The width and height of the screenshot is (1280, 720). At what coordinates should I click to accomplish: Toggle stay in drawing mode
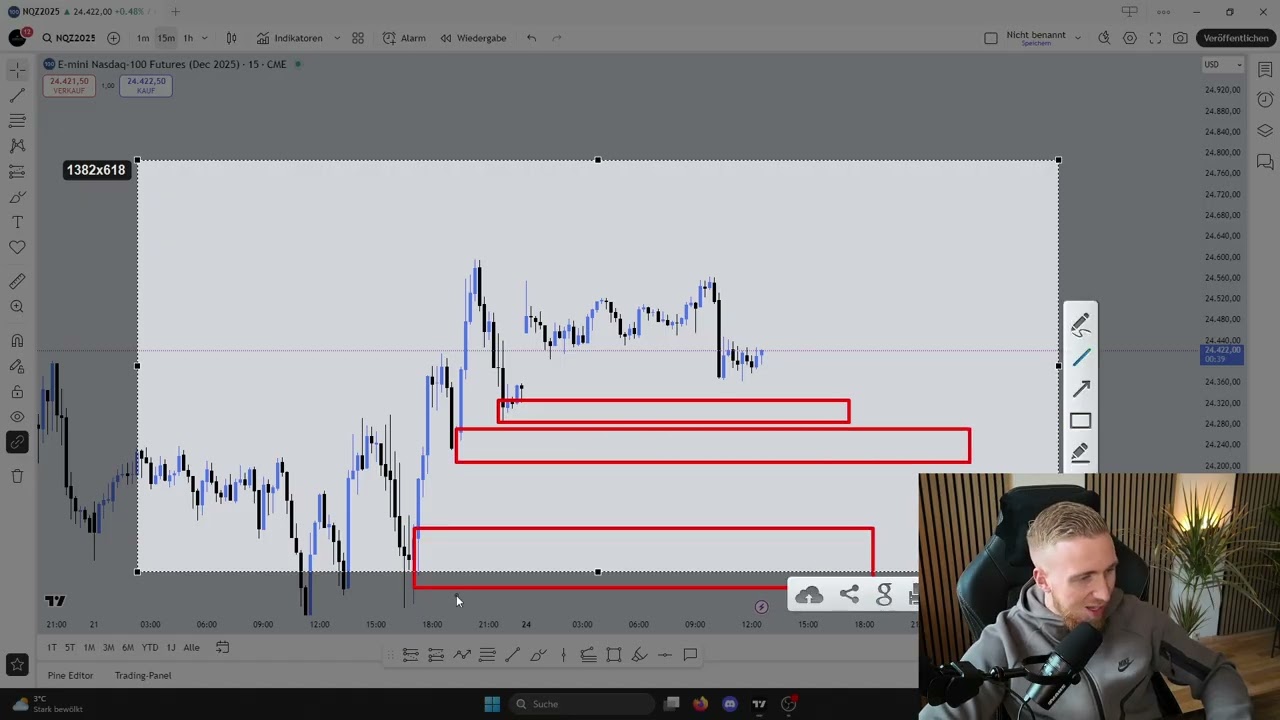click(17, 367)
